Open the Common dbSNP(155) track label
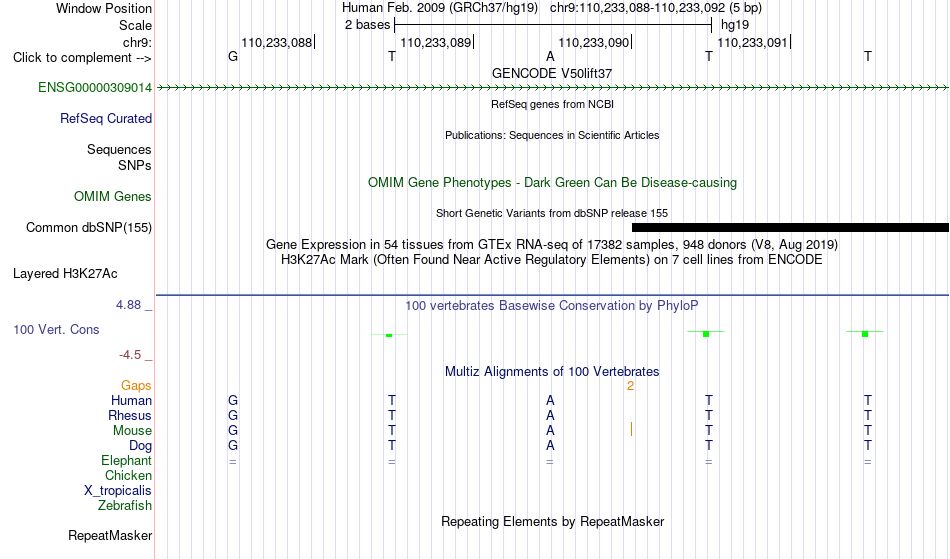Viewport: 950px width, 559px height. 89,228
